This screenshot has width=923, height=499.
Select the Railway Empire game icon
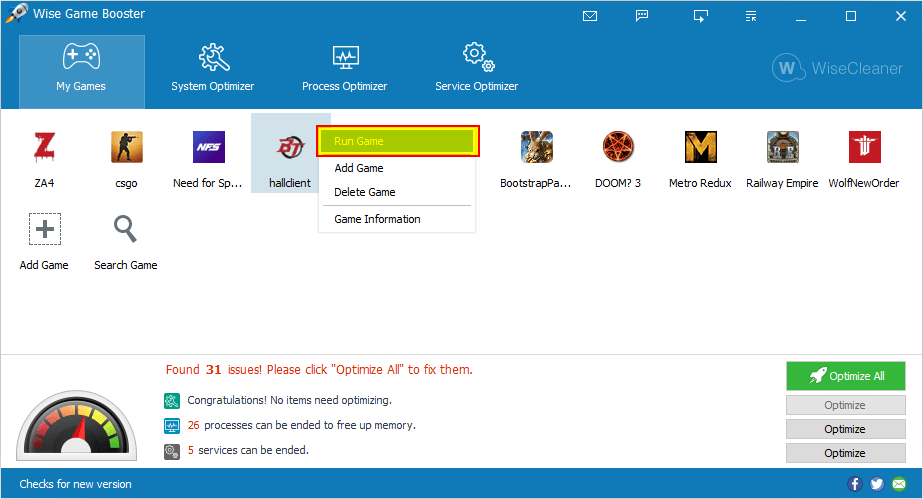(782, 147)
